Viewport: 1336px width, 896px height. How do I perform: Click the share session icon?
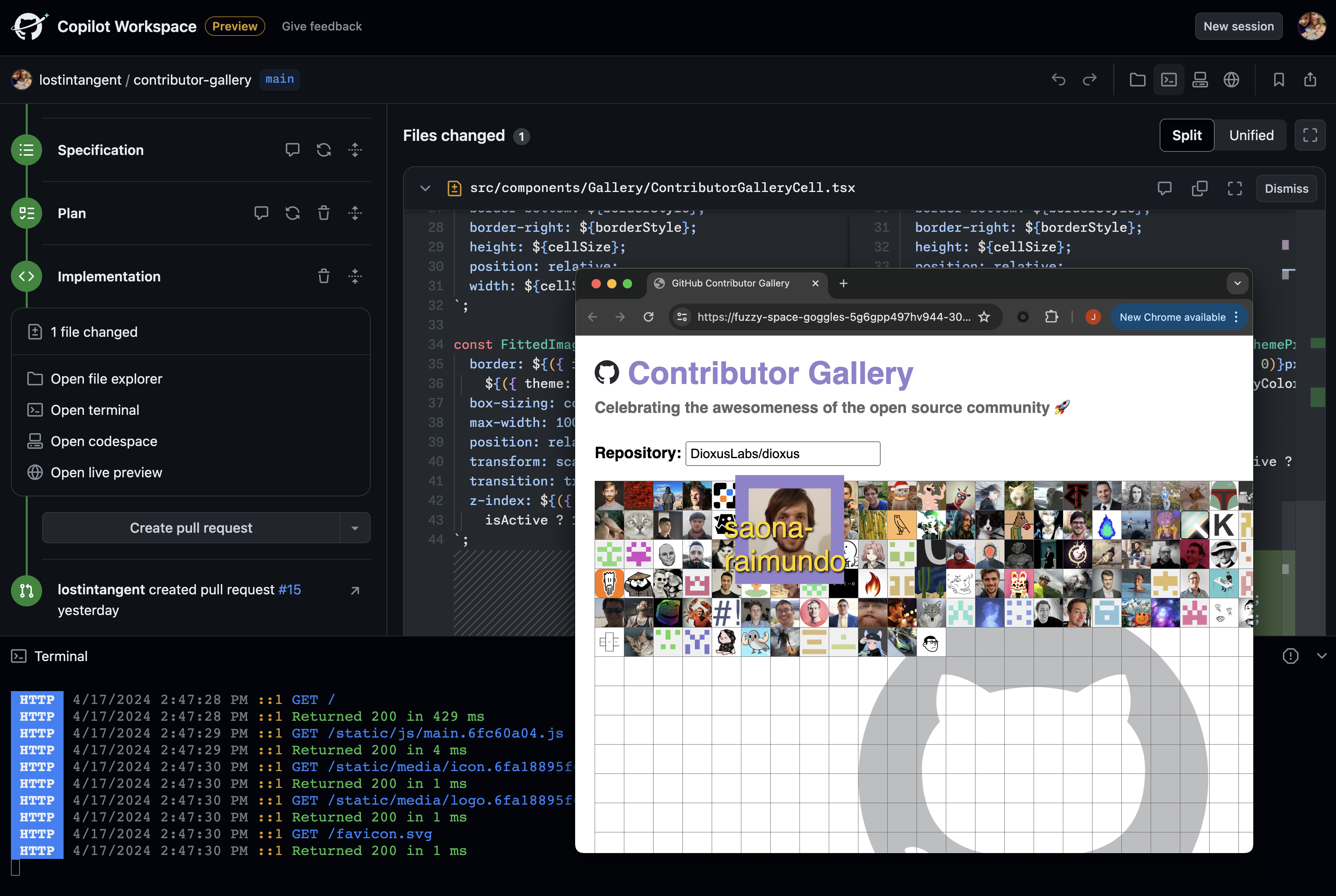click(1310, 80)
